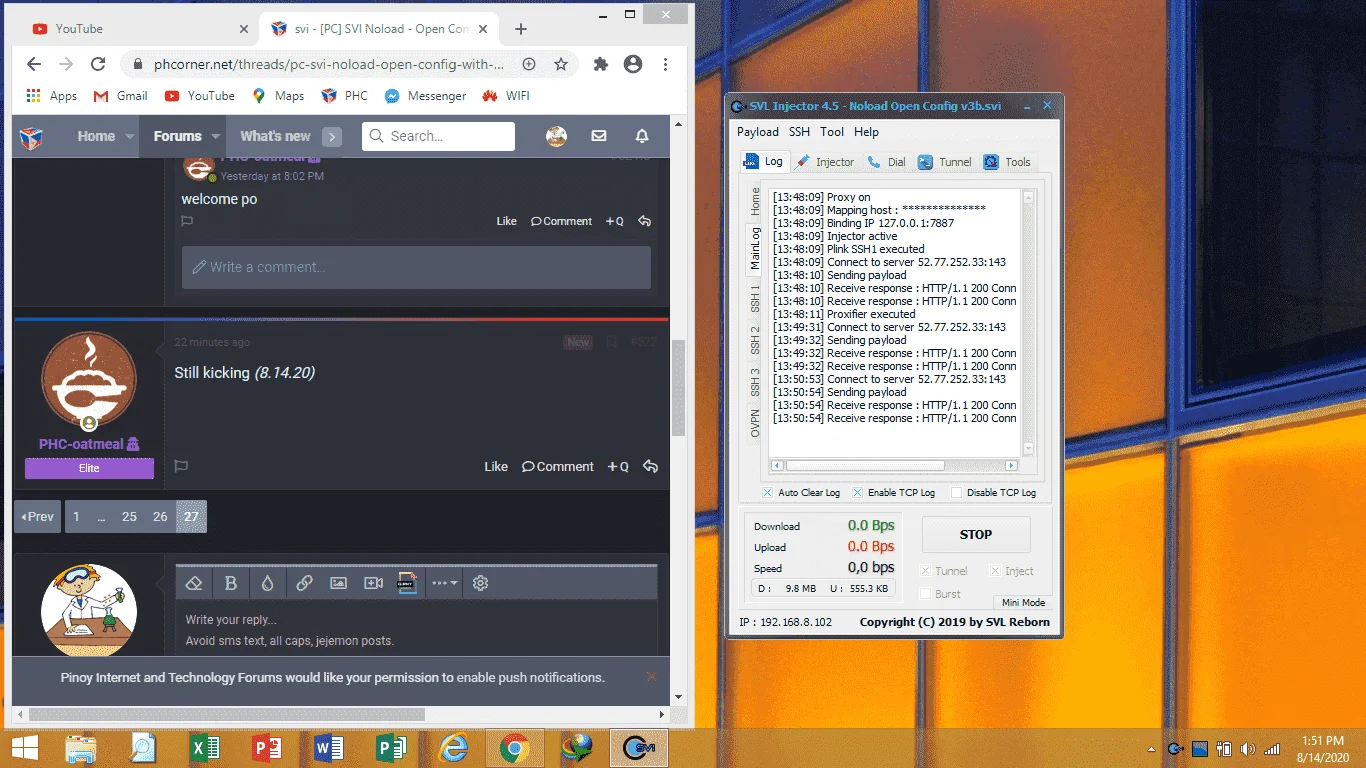Launch Excel from the taskbar
The width and height of the screenshot is (1366, 768).
pos(204,748)
